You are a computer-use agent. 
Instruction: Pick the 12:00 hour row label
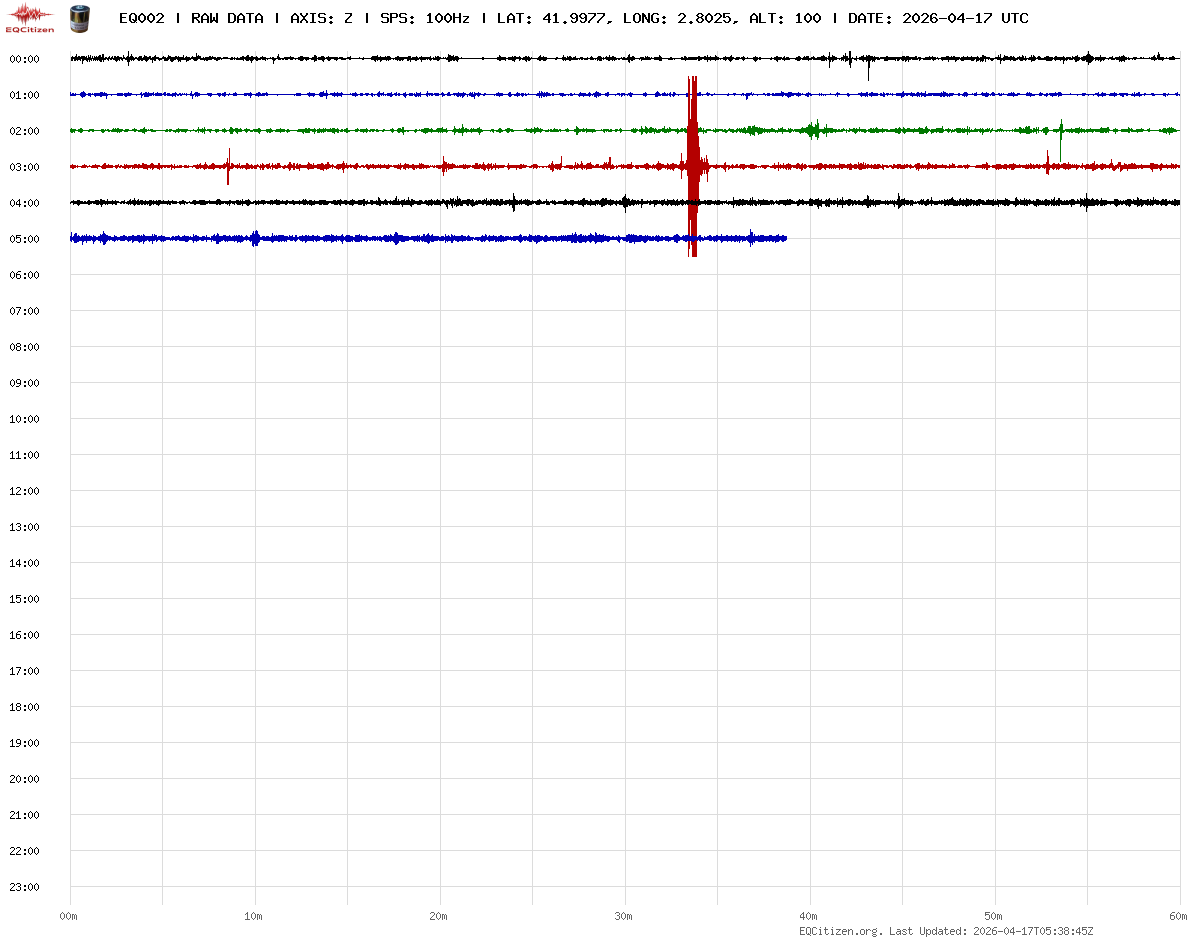[24, 491]
